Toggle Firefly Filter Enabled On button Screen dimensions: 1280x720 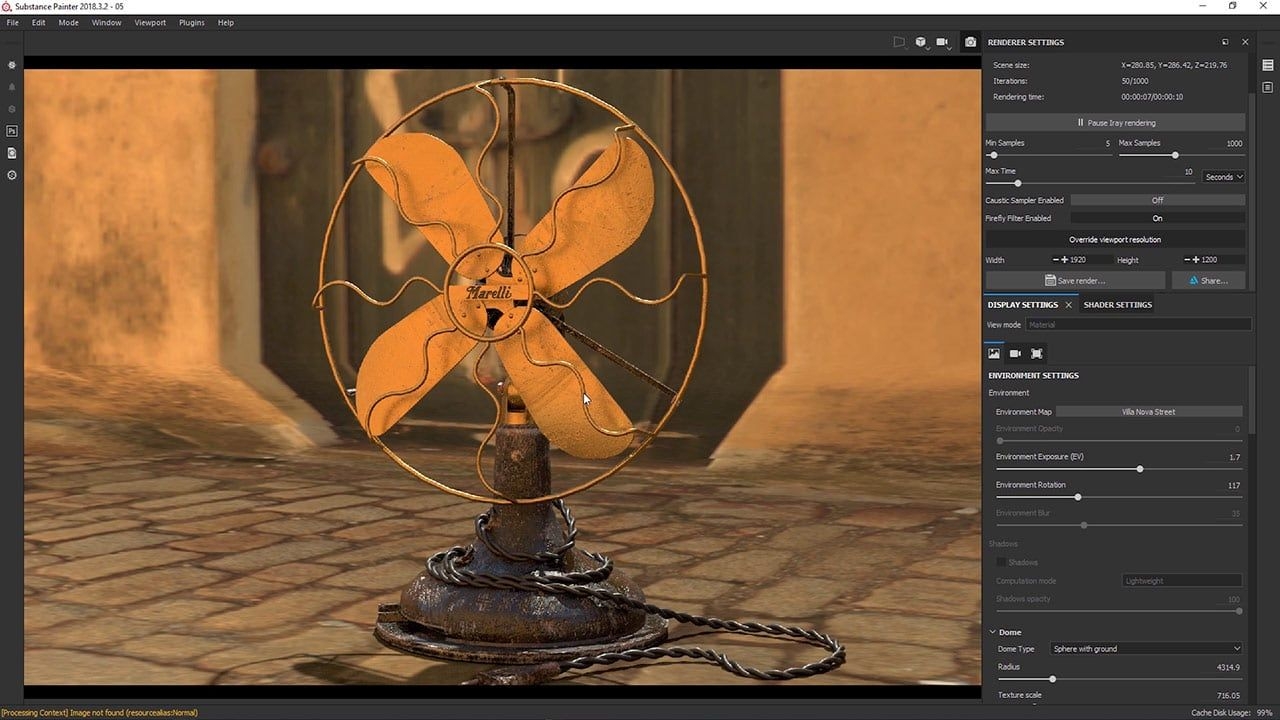(x=1157, y=218)
